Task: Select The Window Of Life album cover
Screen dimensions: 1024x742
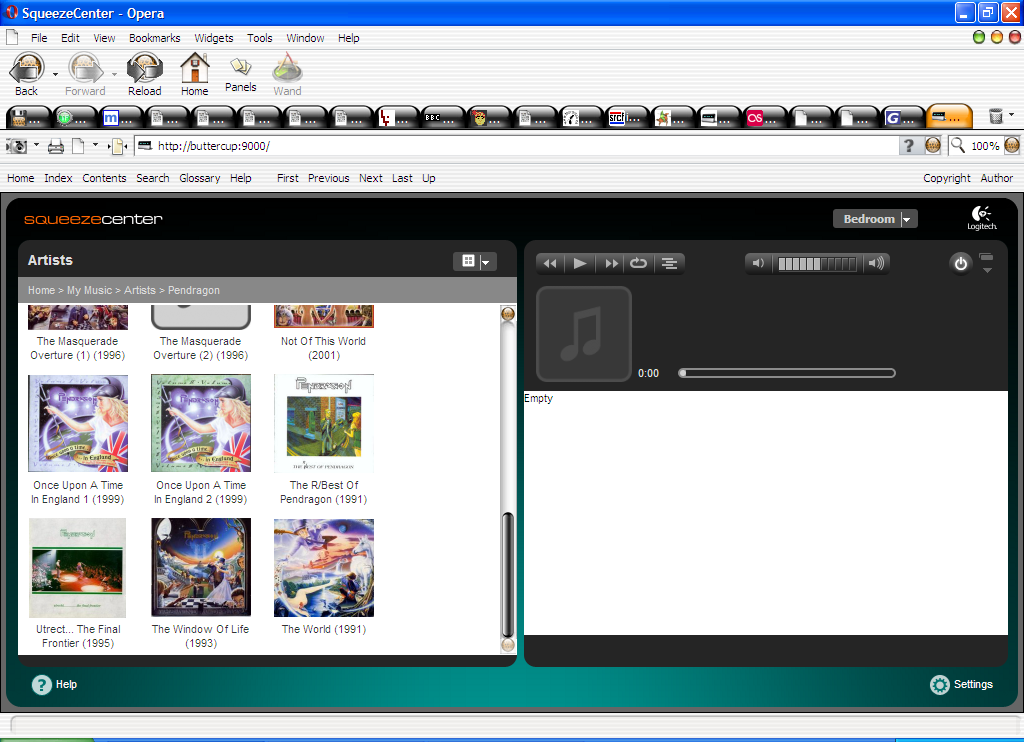Action: (x=201, y=568)
